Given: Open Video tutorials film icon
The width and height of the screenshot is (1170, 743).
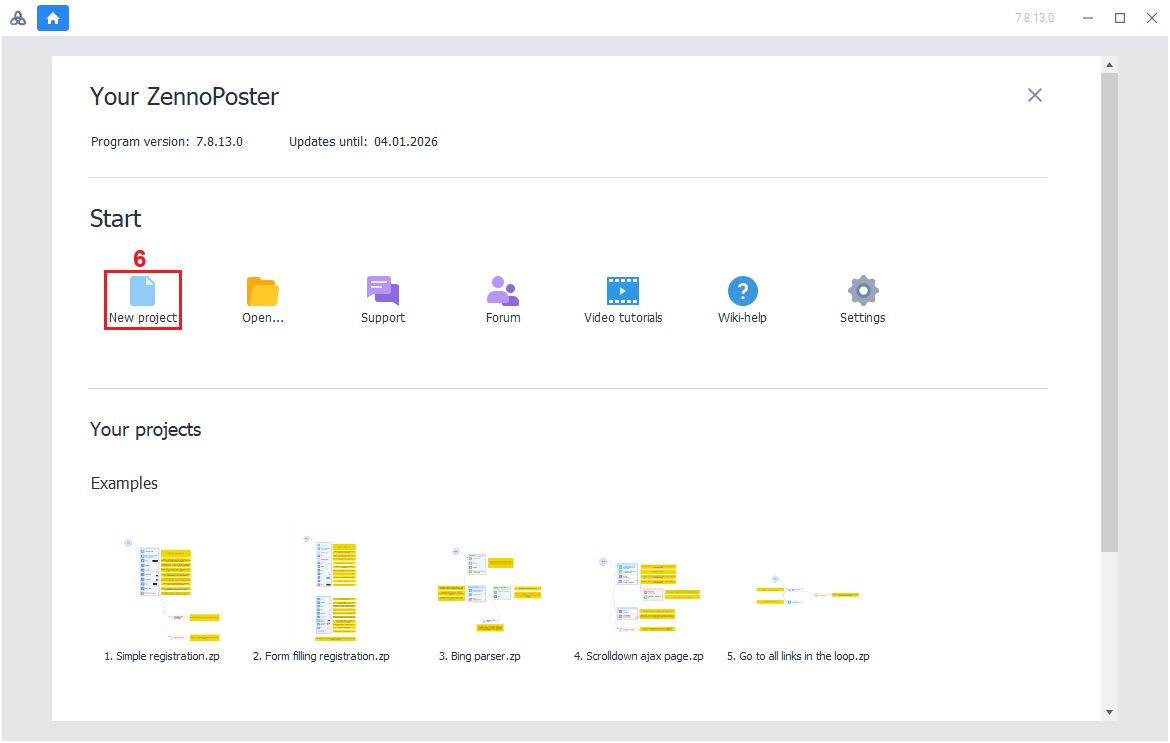Looking at the screenshot, I should 623,291.
